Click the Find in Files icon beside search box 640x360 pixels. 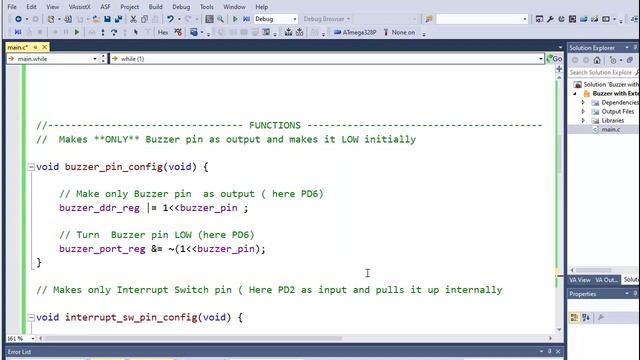429,19
